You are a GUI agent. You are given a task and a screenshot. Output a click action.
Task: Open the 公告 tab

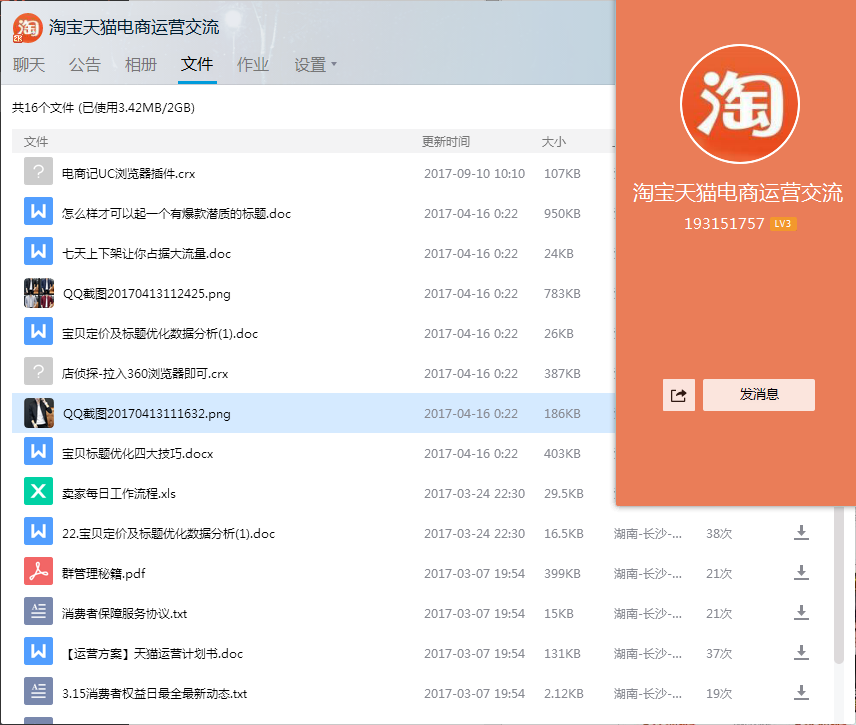tap(85, 65)
